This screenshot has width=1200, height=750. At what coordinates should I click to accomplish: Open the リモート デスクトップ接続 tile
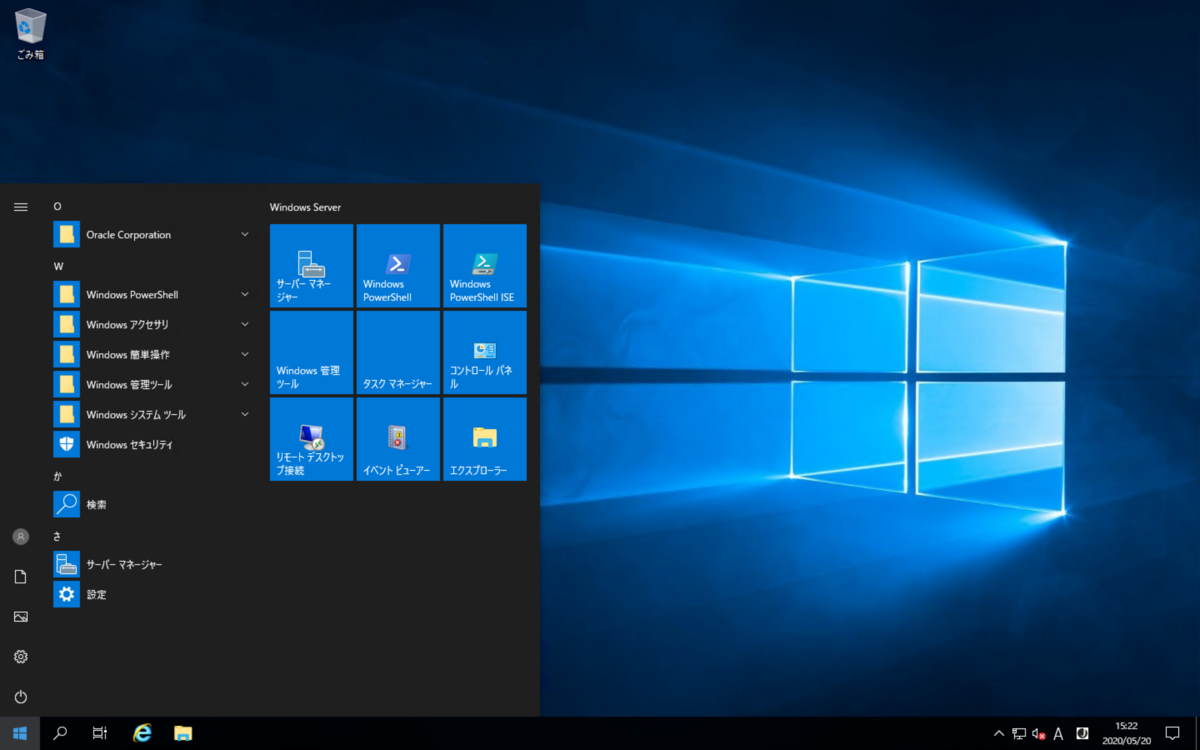(x=311, y=439)
